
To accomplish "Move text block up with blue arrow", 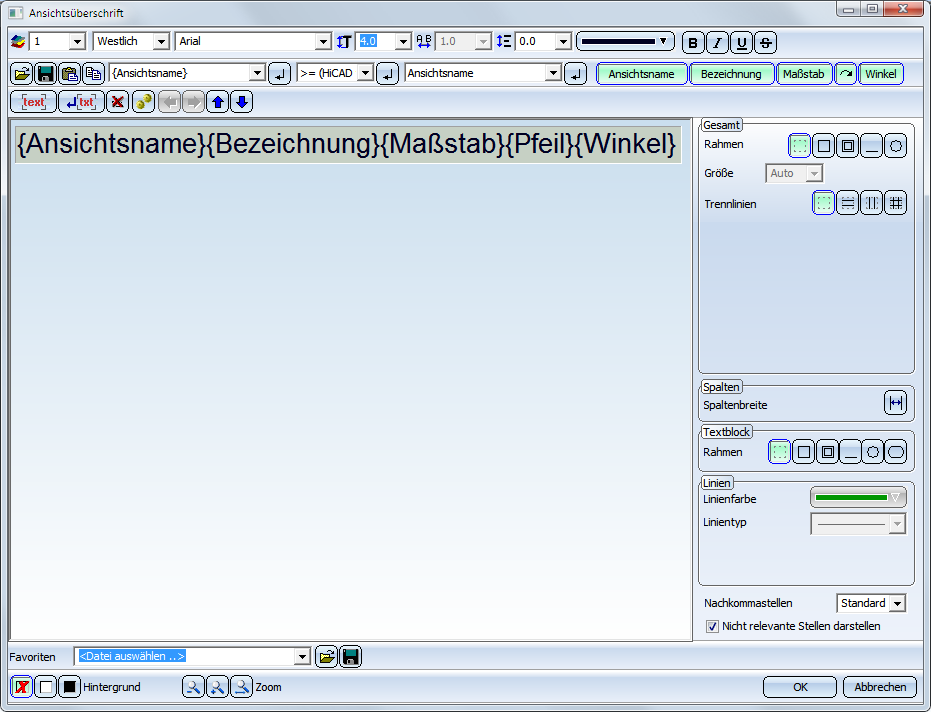I will pos(218,102).
